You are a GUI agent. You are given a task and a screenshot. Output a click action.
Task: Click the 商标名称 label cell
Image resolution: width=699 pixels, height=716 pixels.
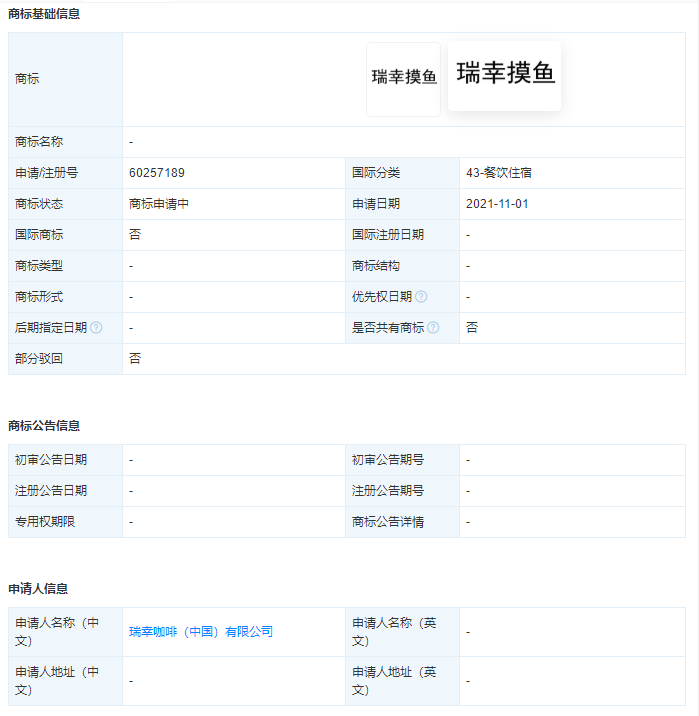click(65, 142)
